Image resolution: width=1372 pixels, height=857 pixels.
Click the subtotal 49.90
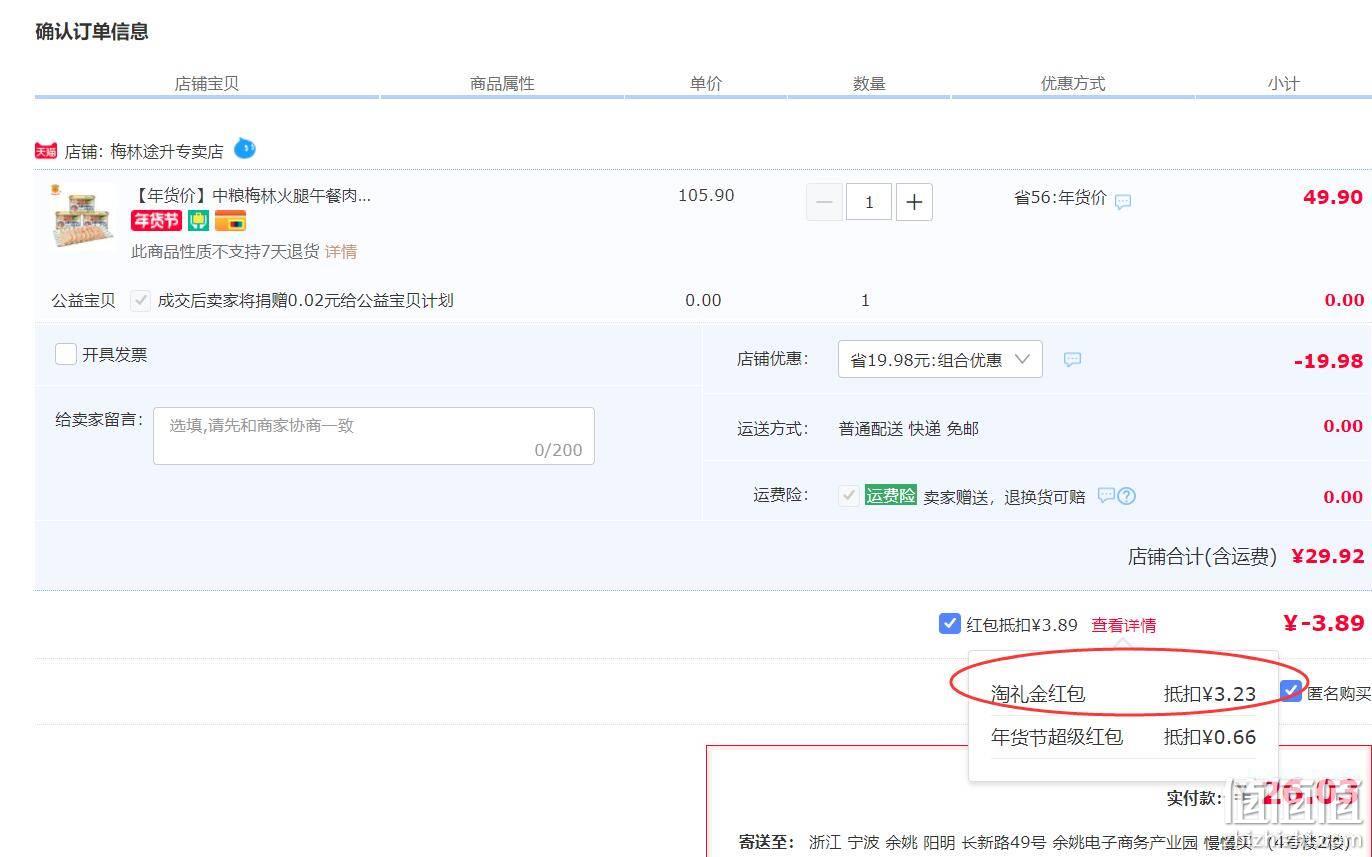(x=1333, y=197)
